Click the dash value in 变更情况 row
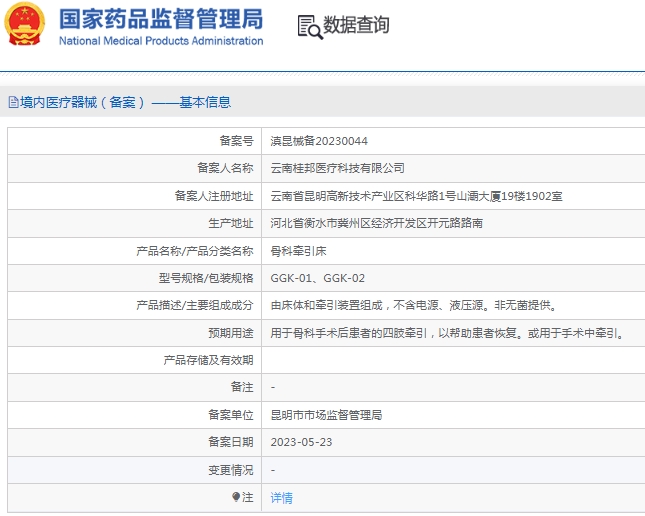 point(273,470)
